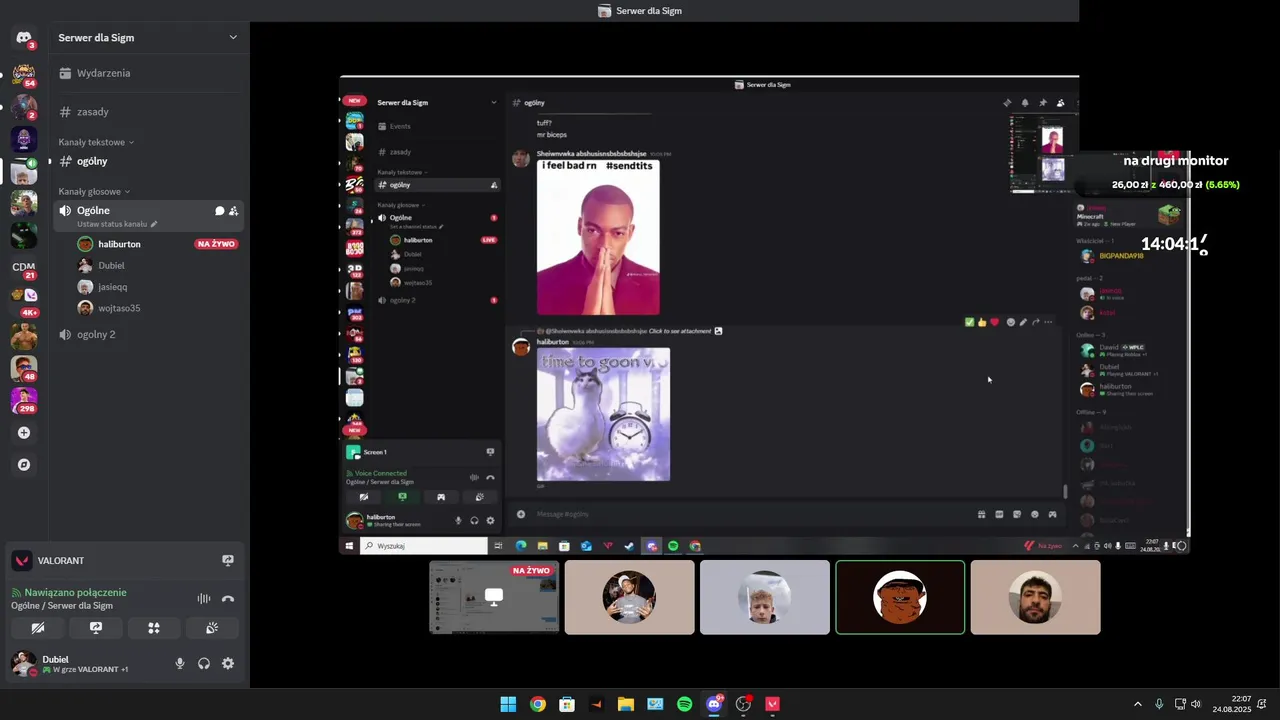Click invite icon on Ogólne voice channel

(x=233, y=211)
